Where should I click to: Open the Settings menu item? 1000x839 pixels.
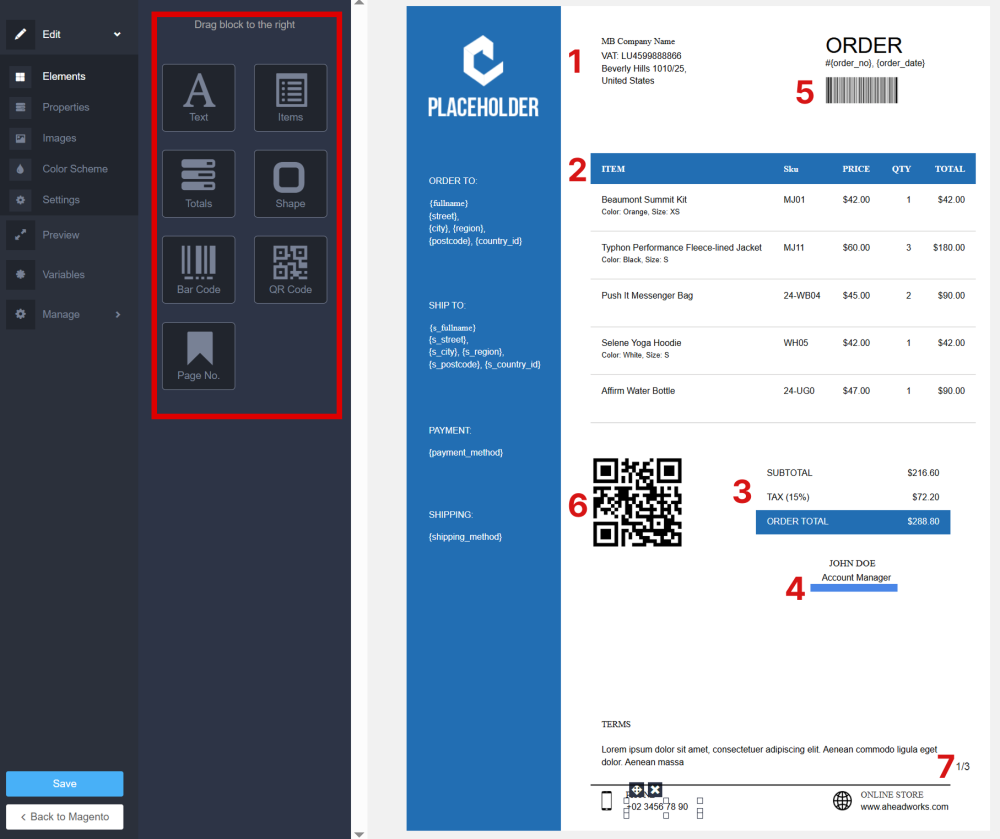tap(61, 200)
